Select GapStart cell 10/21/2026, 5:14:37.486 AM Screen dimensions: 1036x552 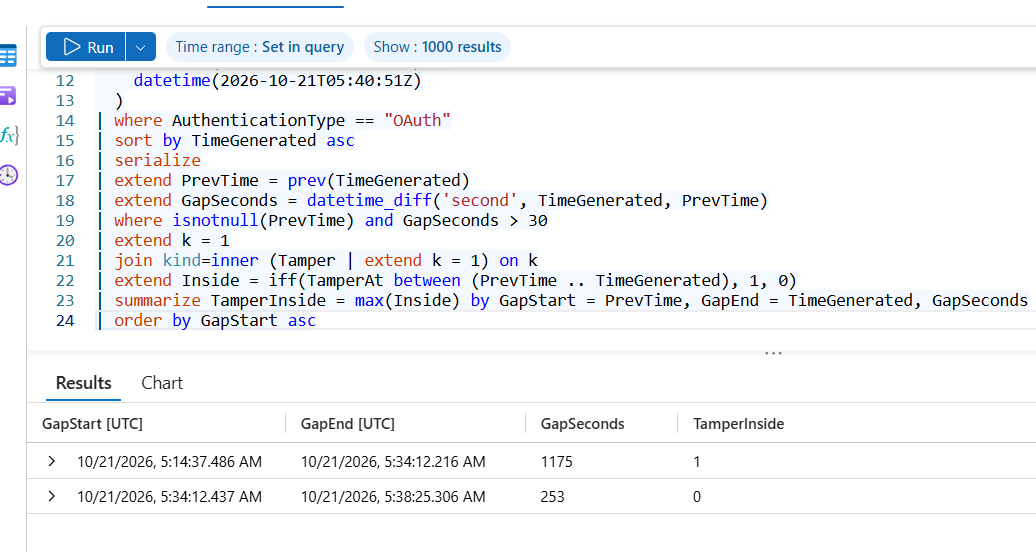tap(169, 461)
